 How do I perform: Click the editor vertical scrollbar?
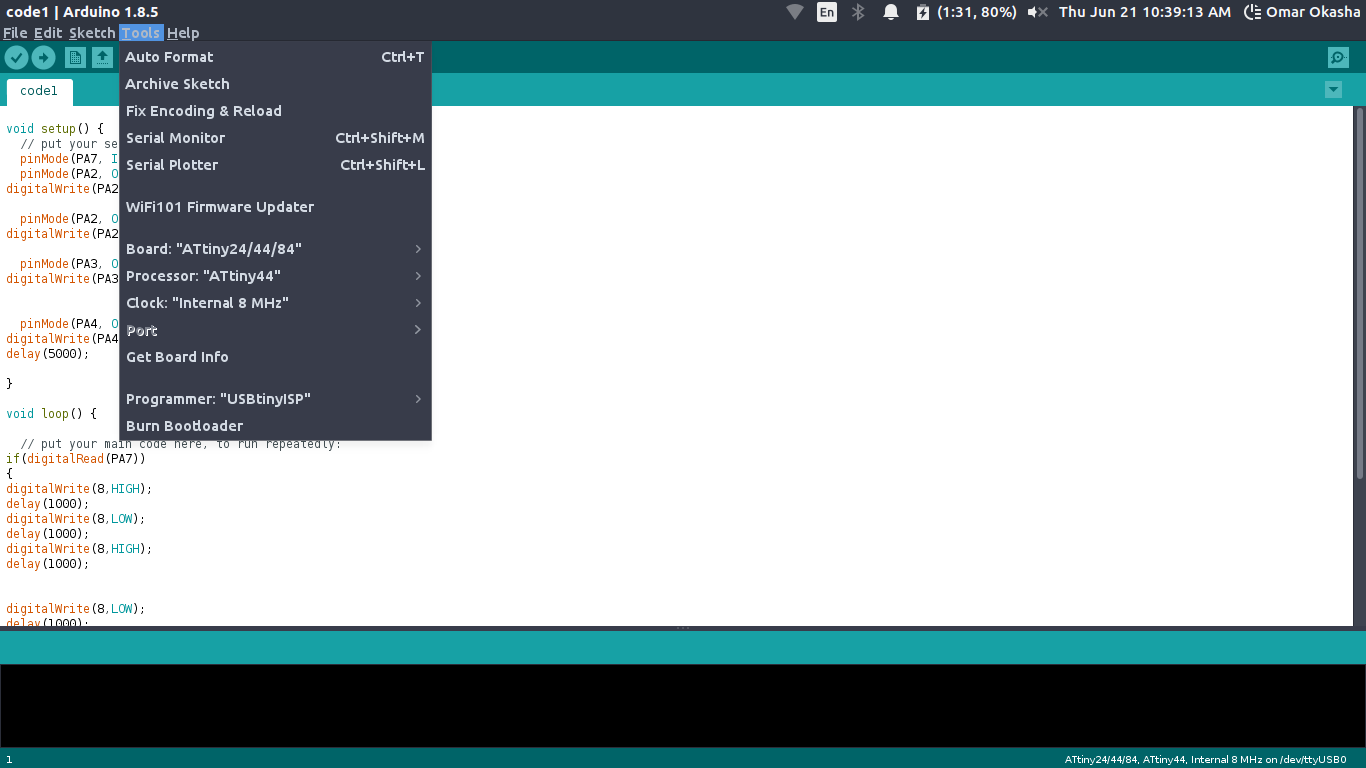coord(1359,293)
